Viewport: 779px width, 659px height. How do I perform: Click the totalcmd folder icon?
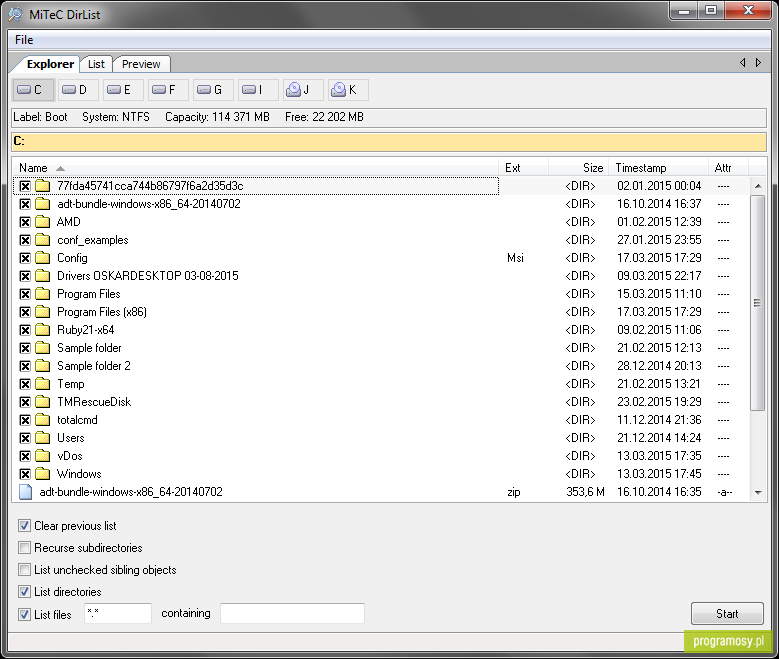coord(43,420)
